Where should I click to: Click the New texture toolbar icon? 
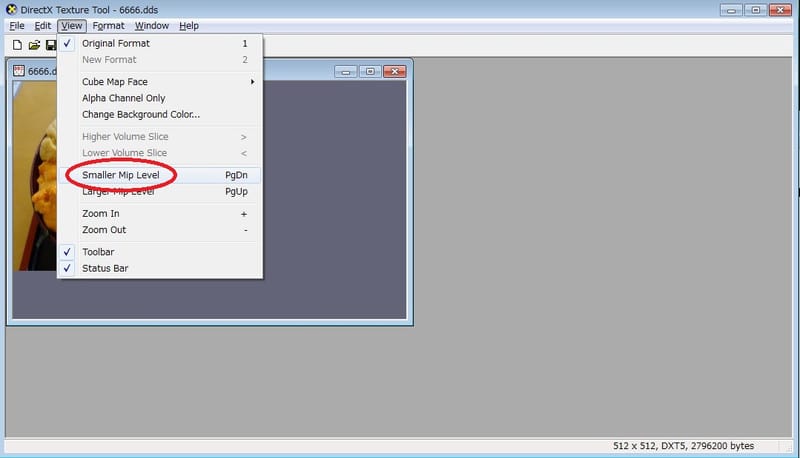(x=17, y=45)
